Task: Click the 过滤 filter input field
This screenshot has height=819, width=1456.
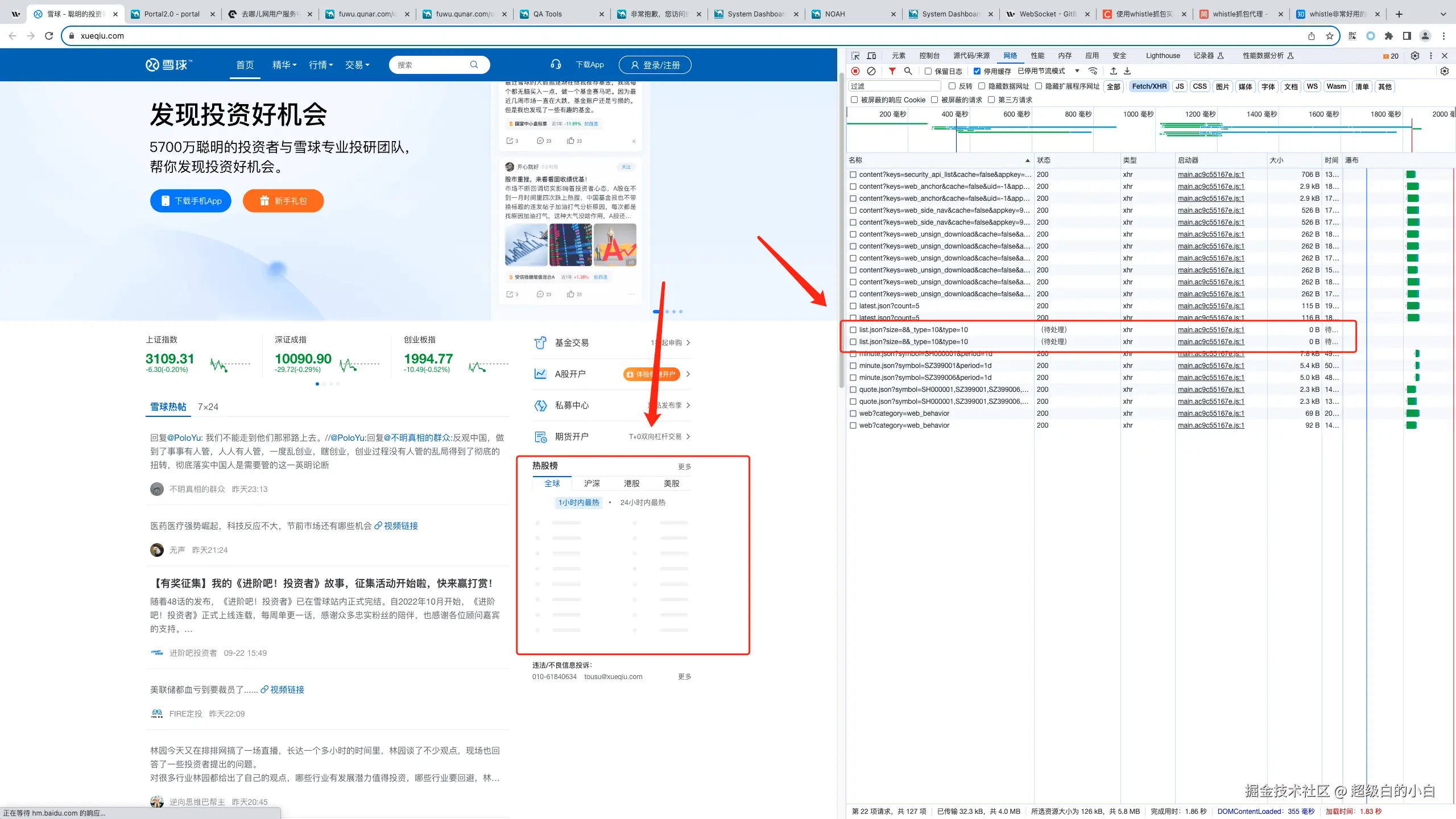Action: click(x=894, y=86)
